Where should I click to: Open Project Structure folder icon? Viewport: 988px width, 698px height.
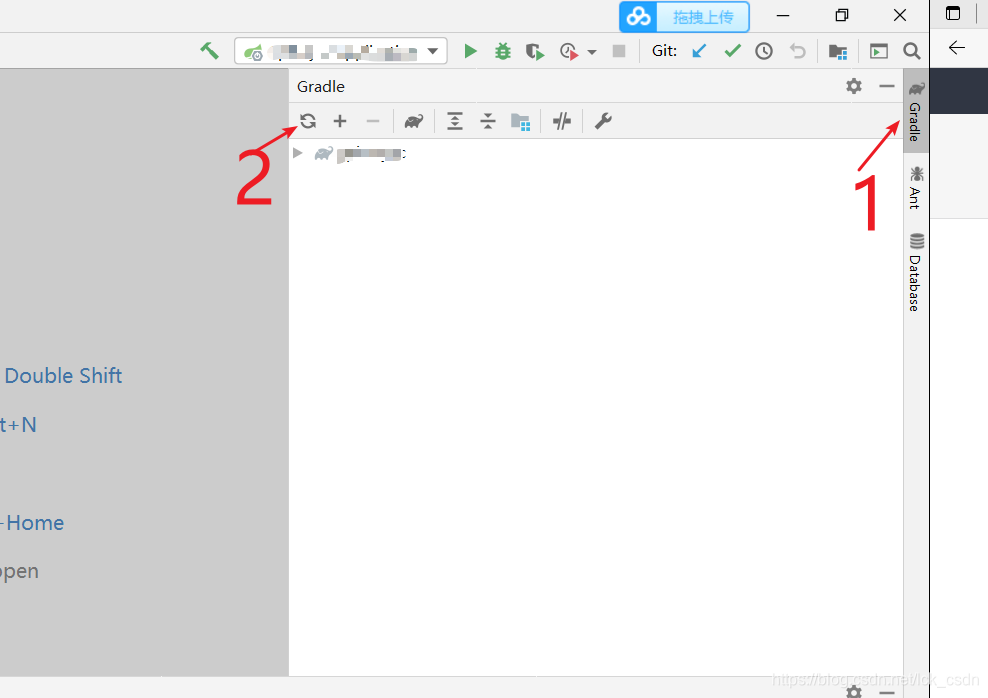[837, 52]
